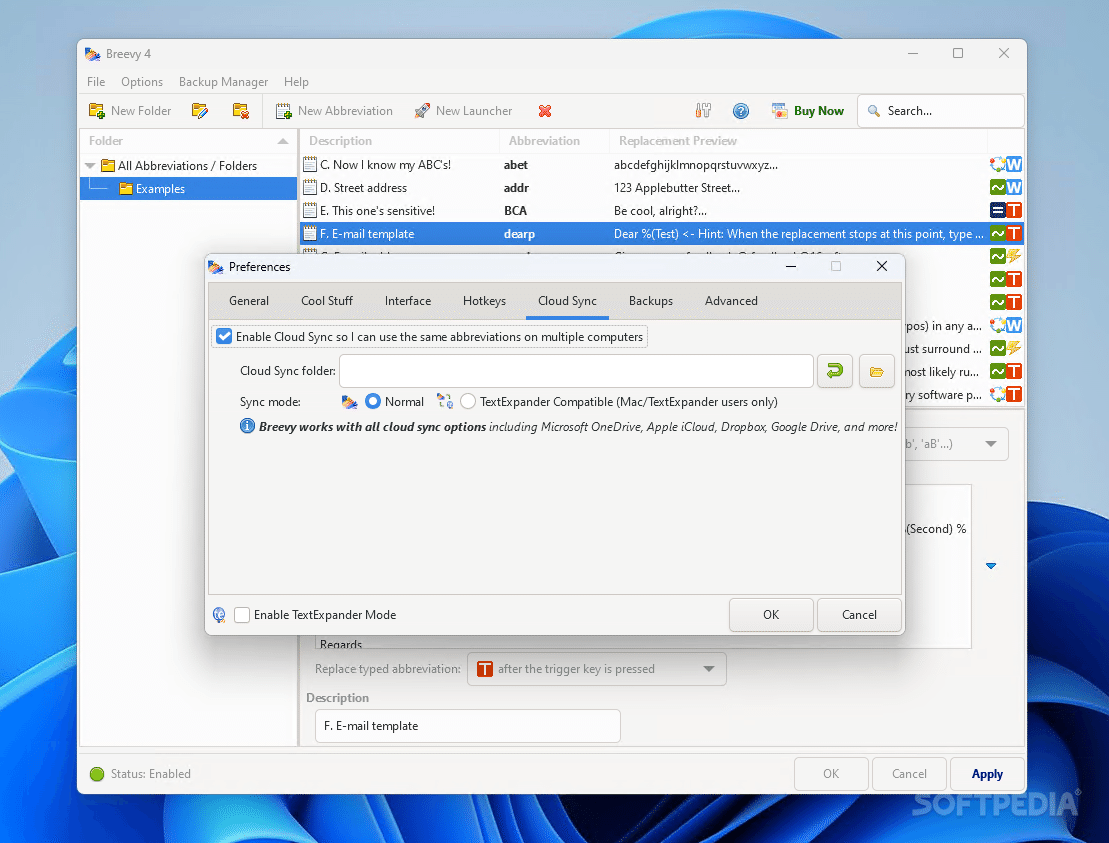
Task: Open the tools preferences icon in toolbar
Action: pos(703,111)
